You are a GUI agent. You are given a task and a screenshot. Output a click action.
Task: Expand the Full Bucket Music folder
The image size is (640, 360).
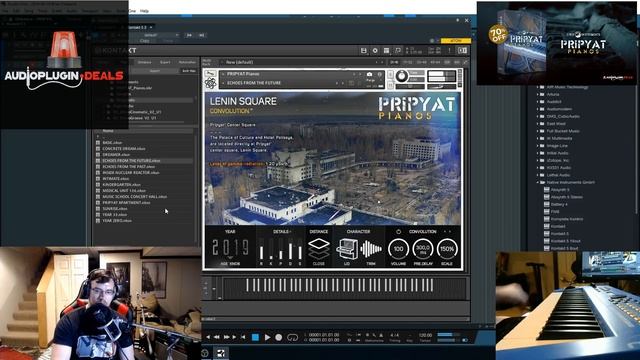pyautogui.click(x=538, y=131)
